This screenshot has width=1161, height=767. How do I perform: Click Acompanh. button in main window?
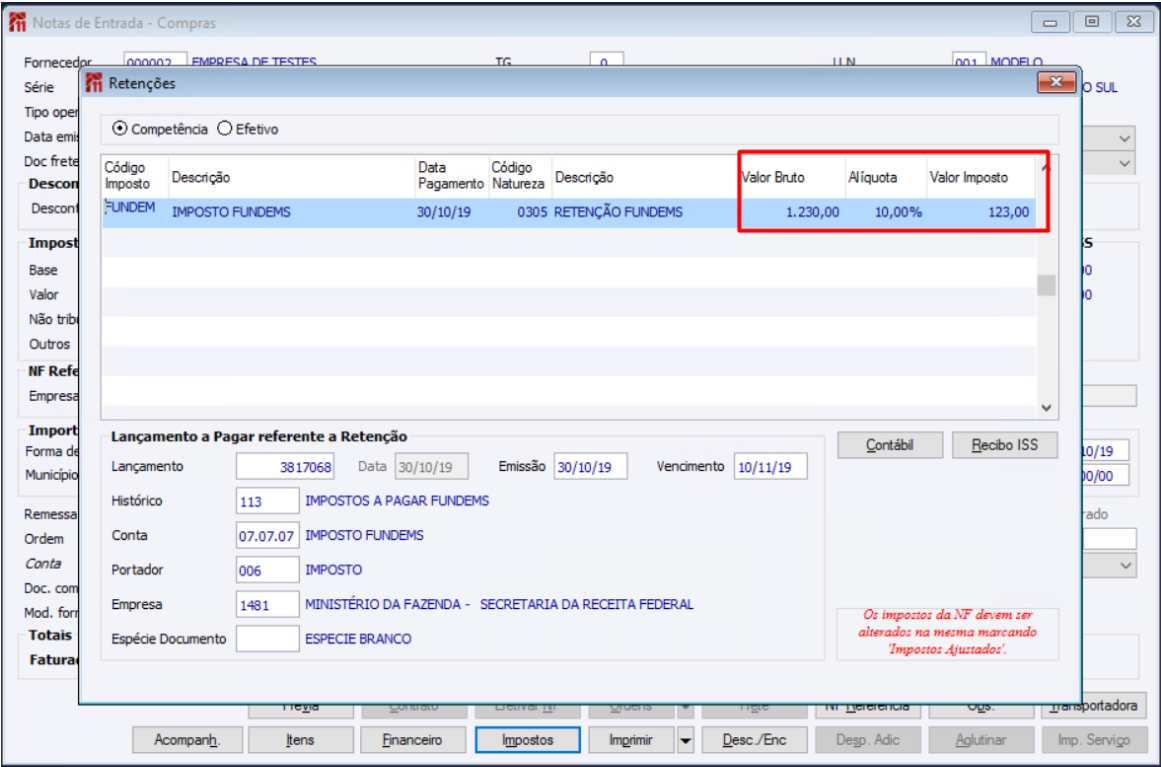point(187,740)
